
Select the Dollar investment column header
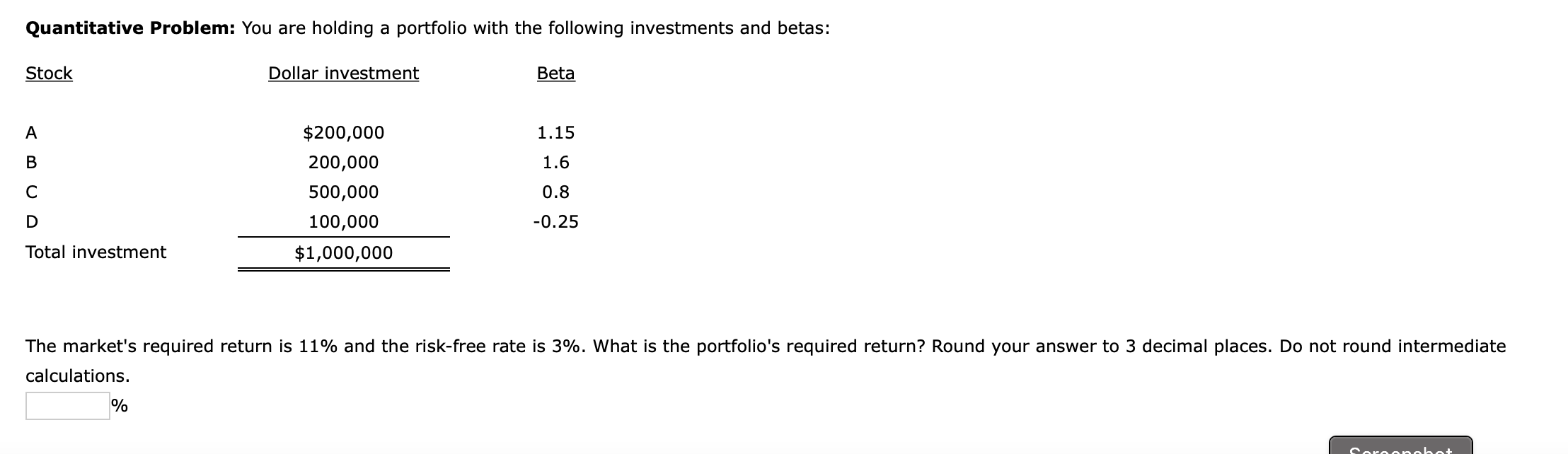343,74
